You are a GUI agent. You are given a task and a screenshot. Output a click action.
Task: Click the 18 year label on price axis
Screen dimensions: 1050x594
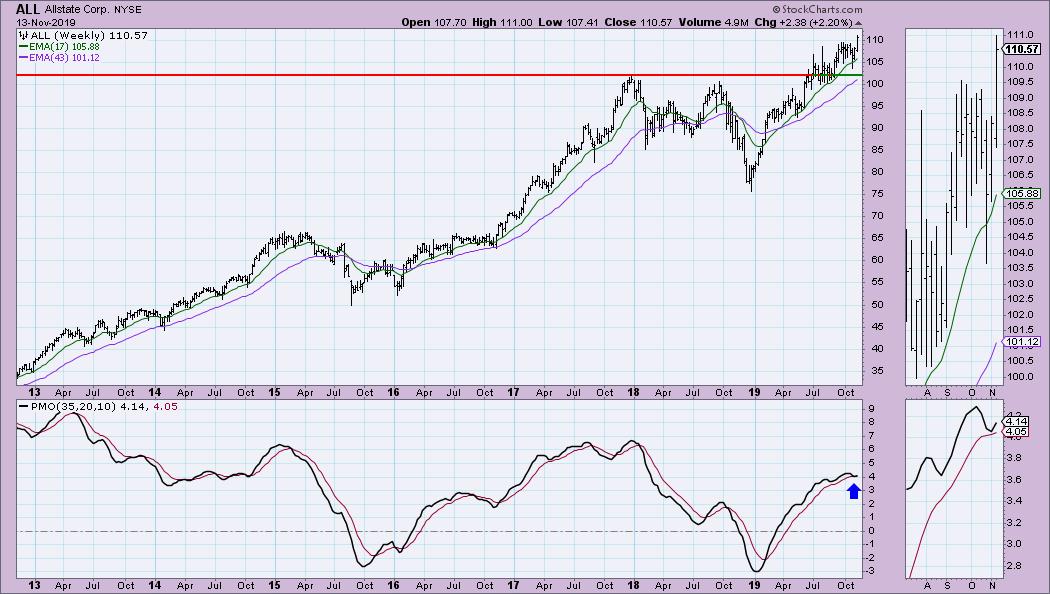[633, 392]
